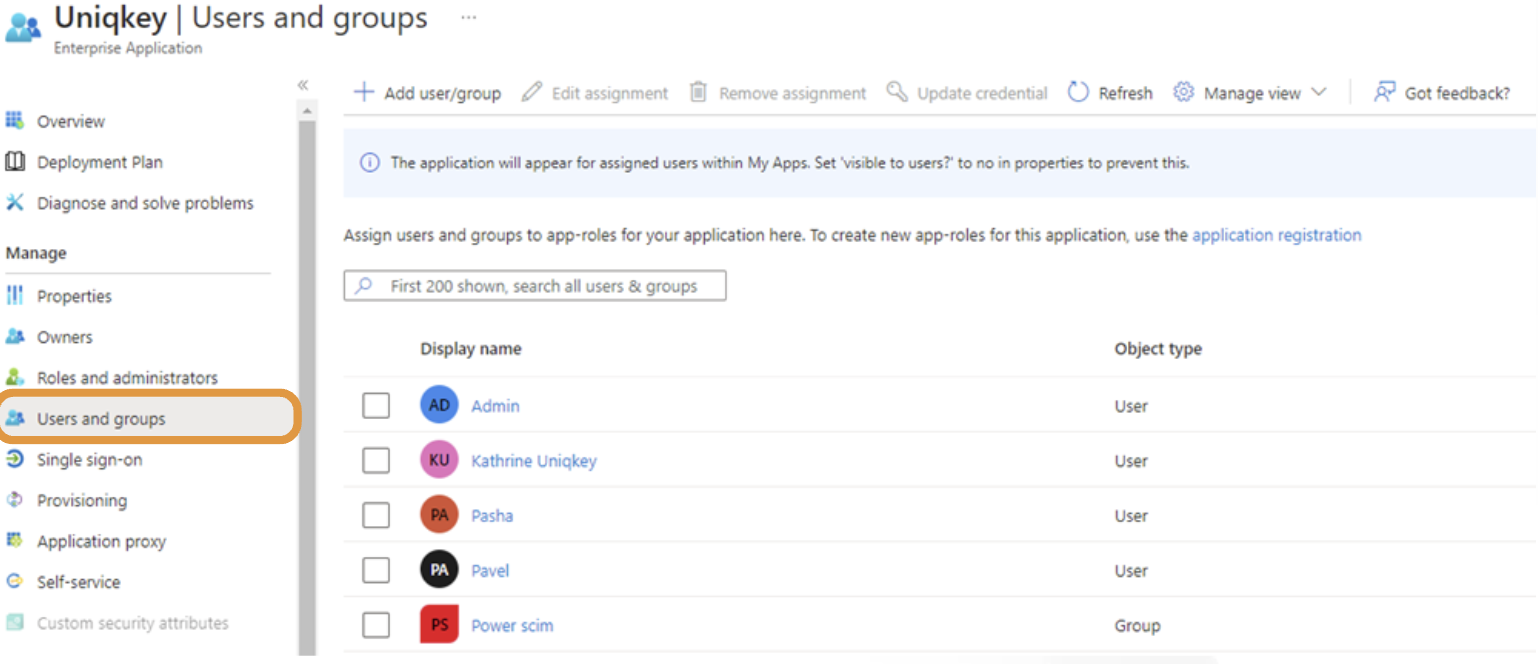Viewport: 1538px width, 664px height.
Task: Click the Deployment Plan book icon
Action: [x=15, y=162]
